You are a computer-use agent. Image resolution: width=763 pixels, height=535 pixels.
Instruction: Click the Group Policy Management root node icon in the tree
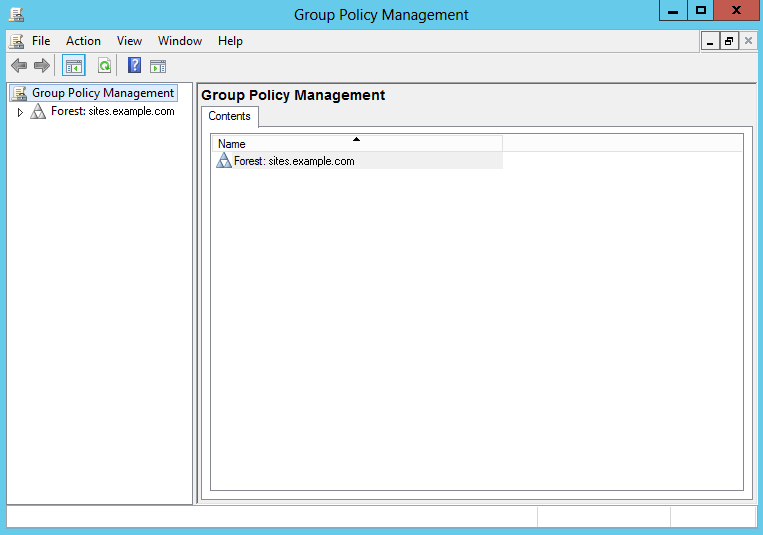19,93
